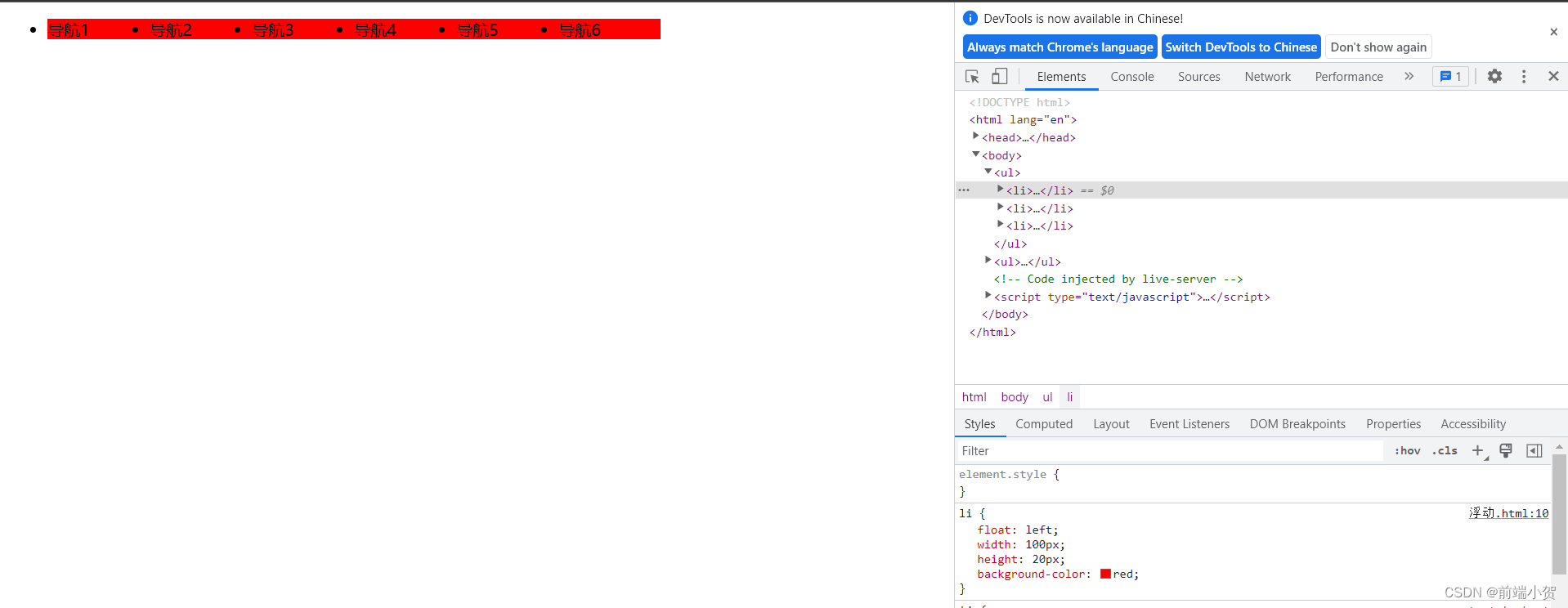Click the 导航1 list item
This screenshot has width=1568, height=608.
click(x=98, y=29)
